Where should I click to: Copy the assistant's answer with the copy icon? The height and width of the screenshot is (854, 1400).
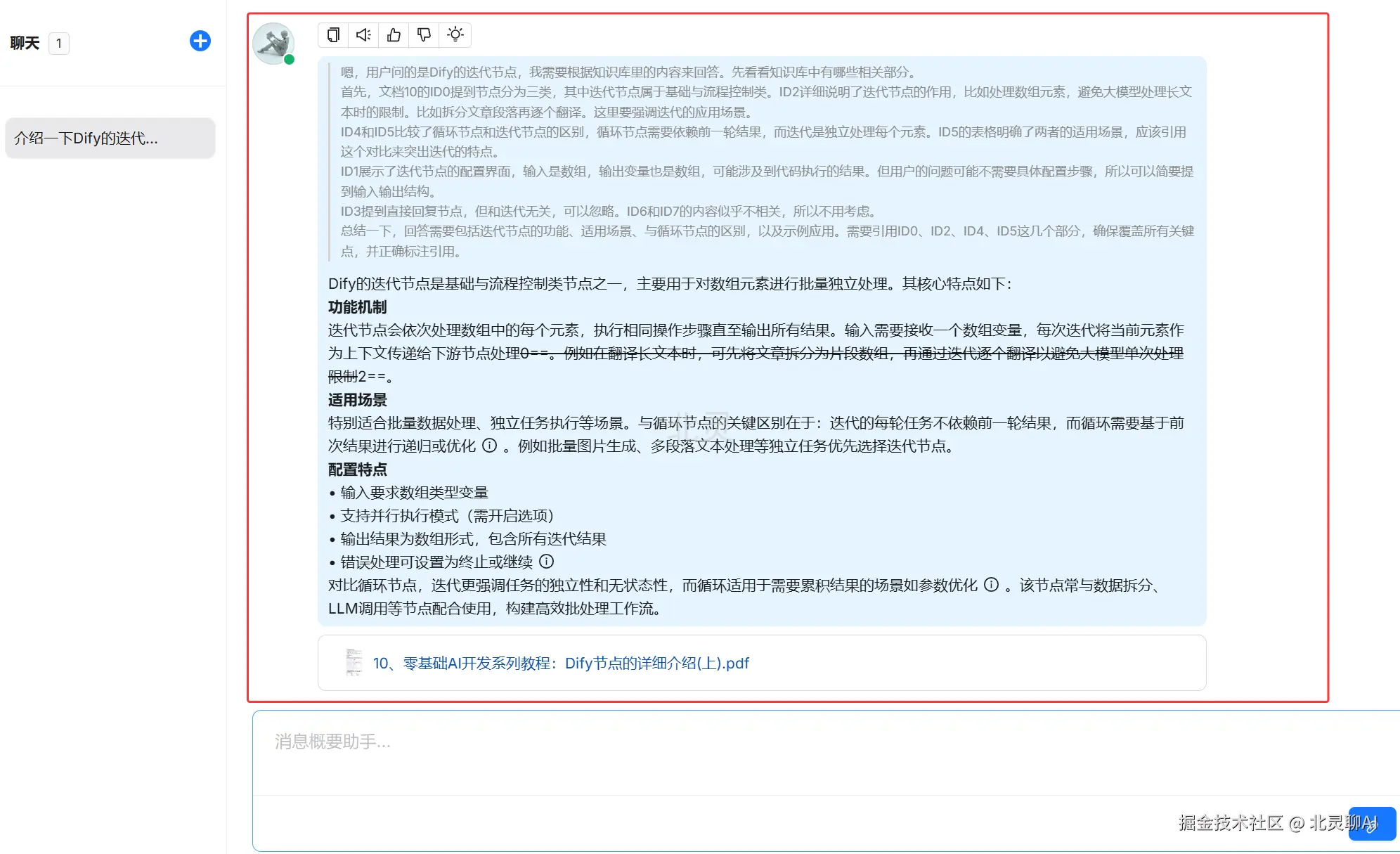334,34
